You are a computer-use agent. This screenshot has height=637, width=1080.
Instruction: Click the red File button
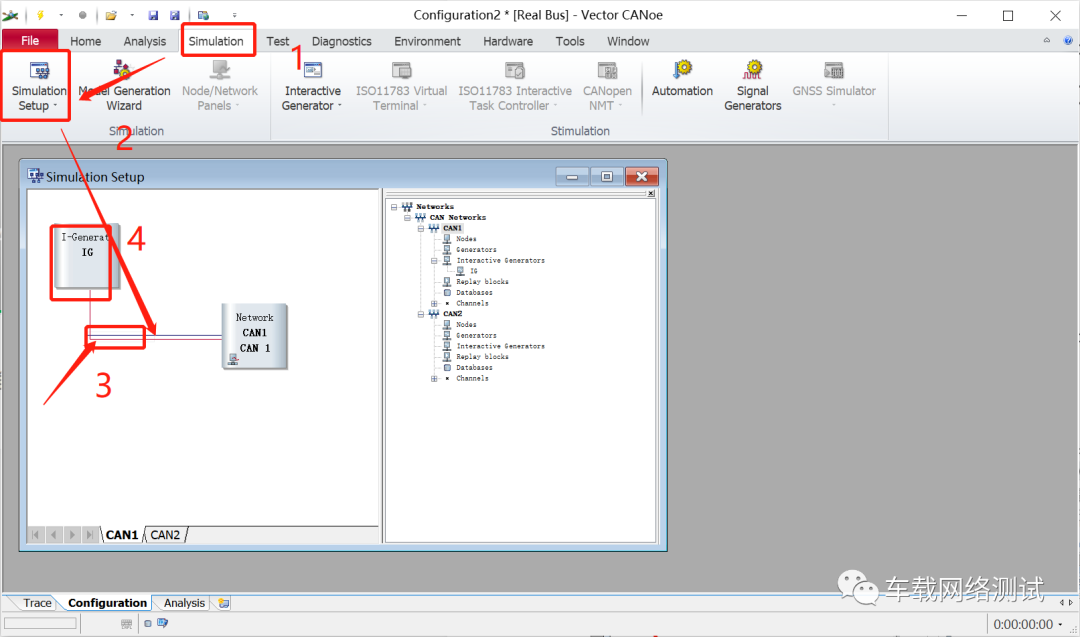click(x=30, y=41)
